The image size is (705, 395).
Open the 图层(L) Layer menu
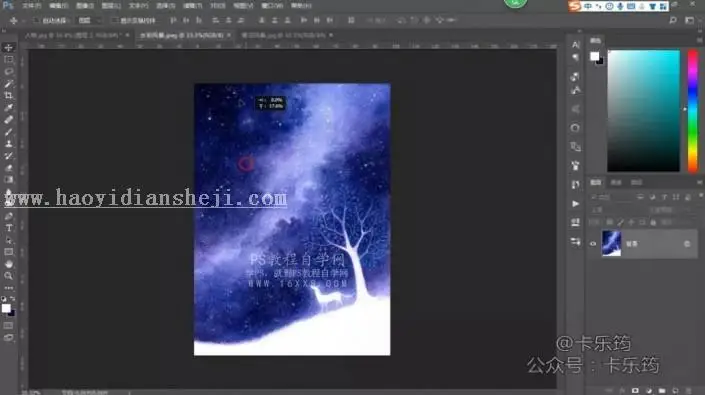[x=111, y=6]
